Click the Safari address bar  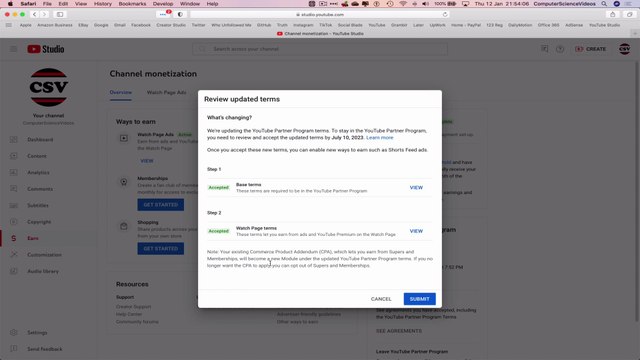(320, 14)
